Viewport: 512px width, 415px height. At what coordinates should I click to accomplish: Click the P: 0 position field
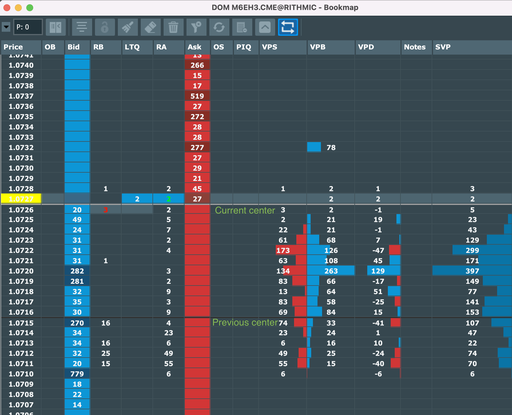click(28, 27)
